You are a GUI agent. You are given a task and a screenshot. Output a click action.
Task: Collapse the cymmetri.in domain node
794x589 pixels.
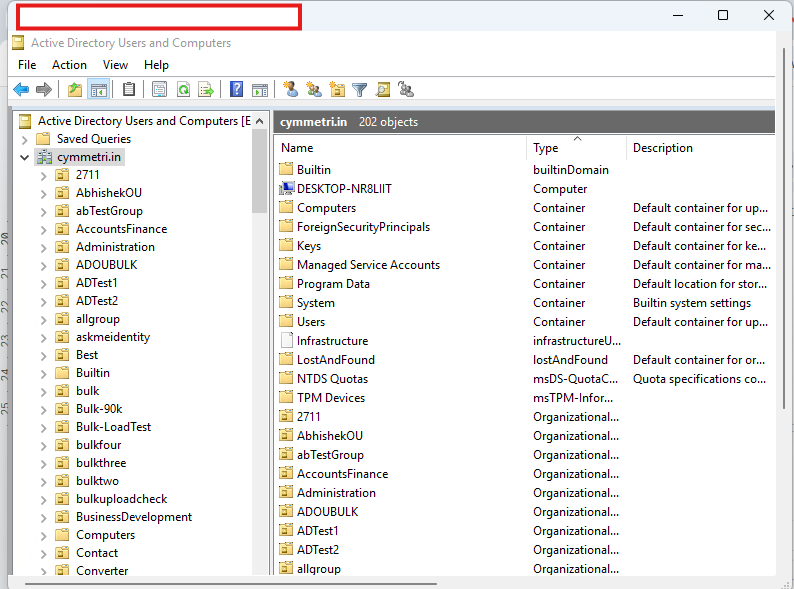(24, 158)
